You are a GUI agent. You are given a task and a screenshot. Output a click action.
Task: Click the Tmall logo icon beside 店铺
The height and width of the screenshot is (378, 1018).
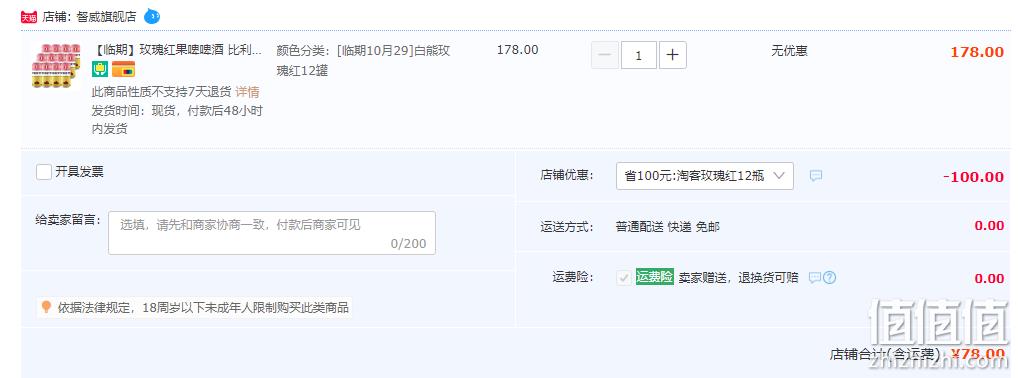point(29,18)
